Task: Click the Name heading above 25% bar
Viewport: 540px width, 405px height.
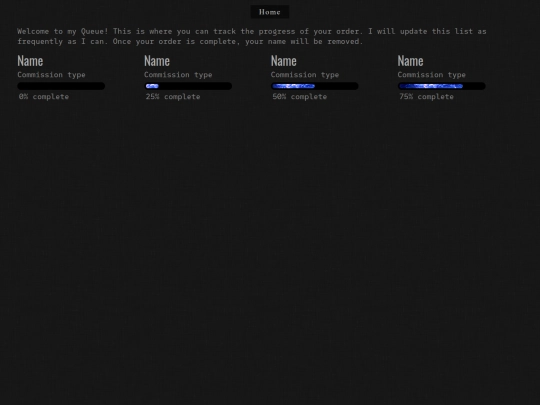Action: coord(157,61)
